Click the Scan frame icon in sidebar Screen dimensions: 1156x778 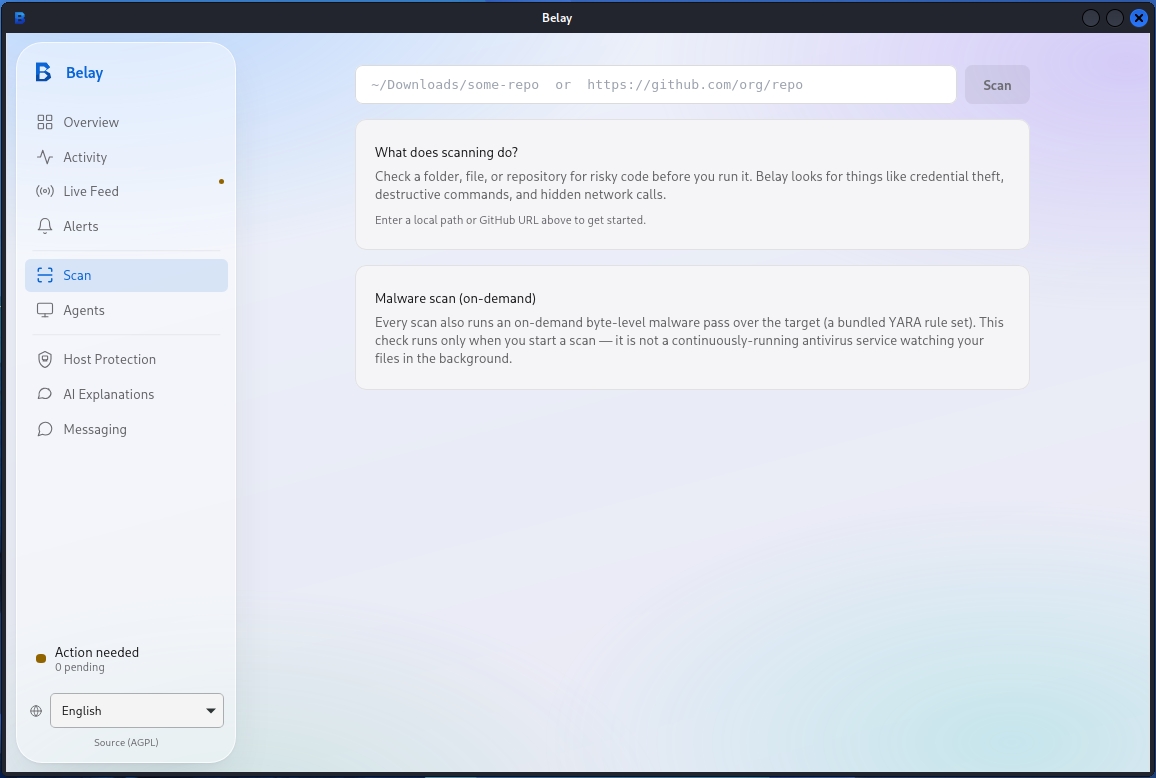coord(45,275)
